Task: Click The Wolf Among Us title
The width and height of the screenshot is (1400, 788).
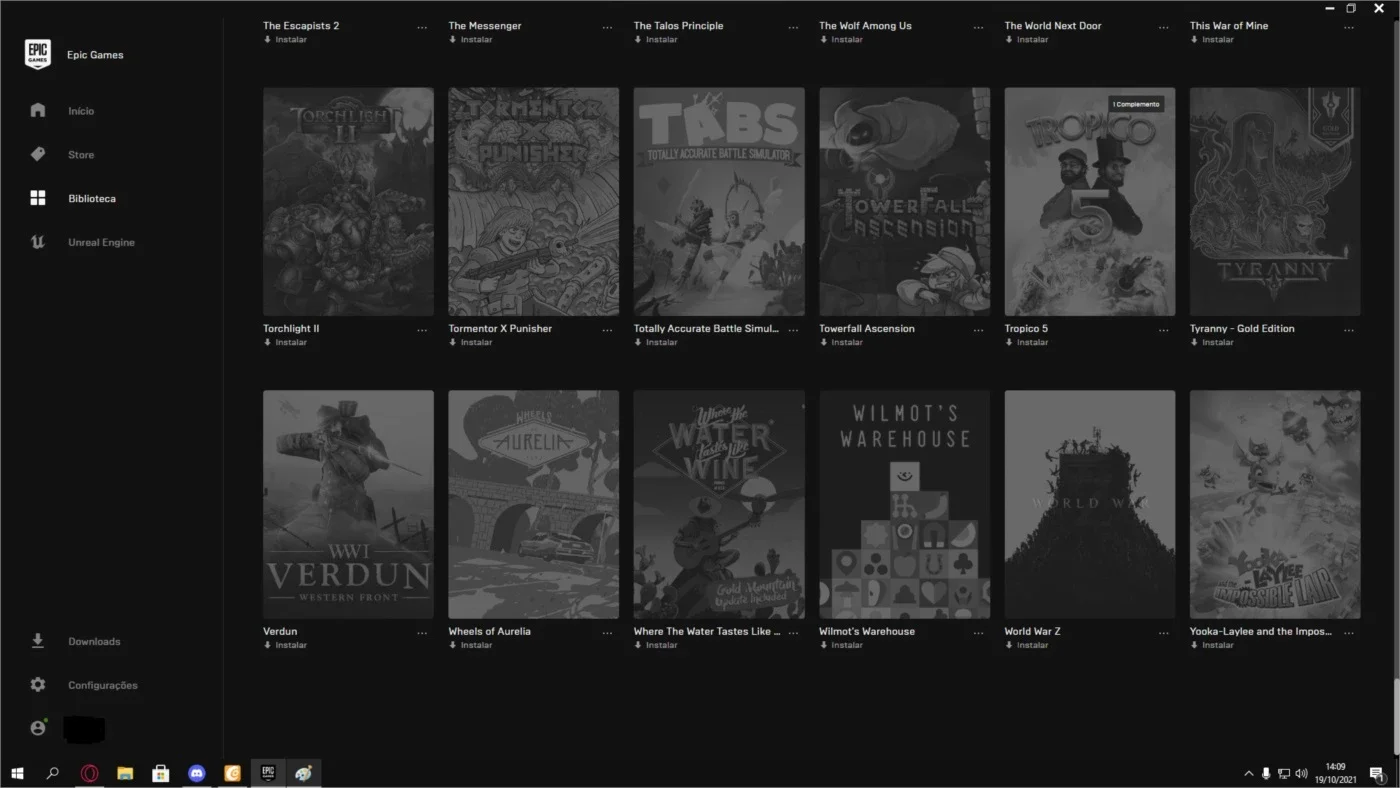Action: click(x=865, y=26)
